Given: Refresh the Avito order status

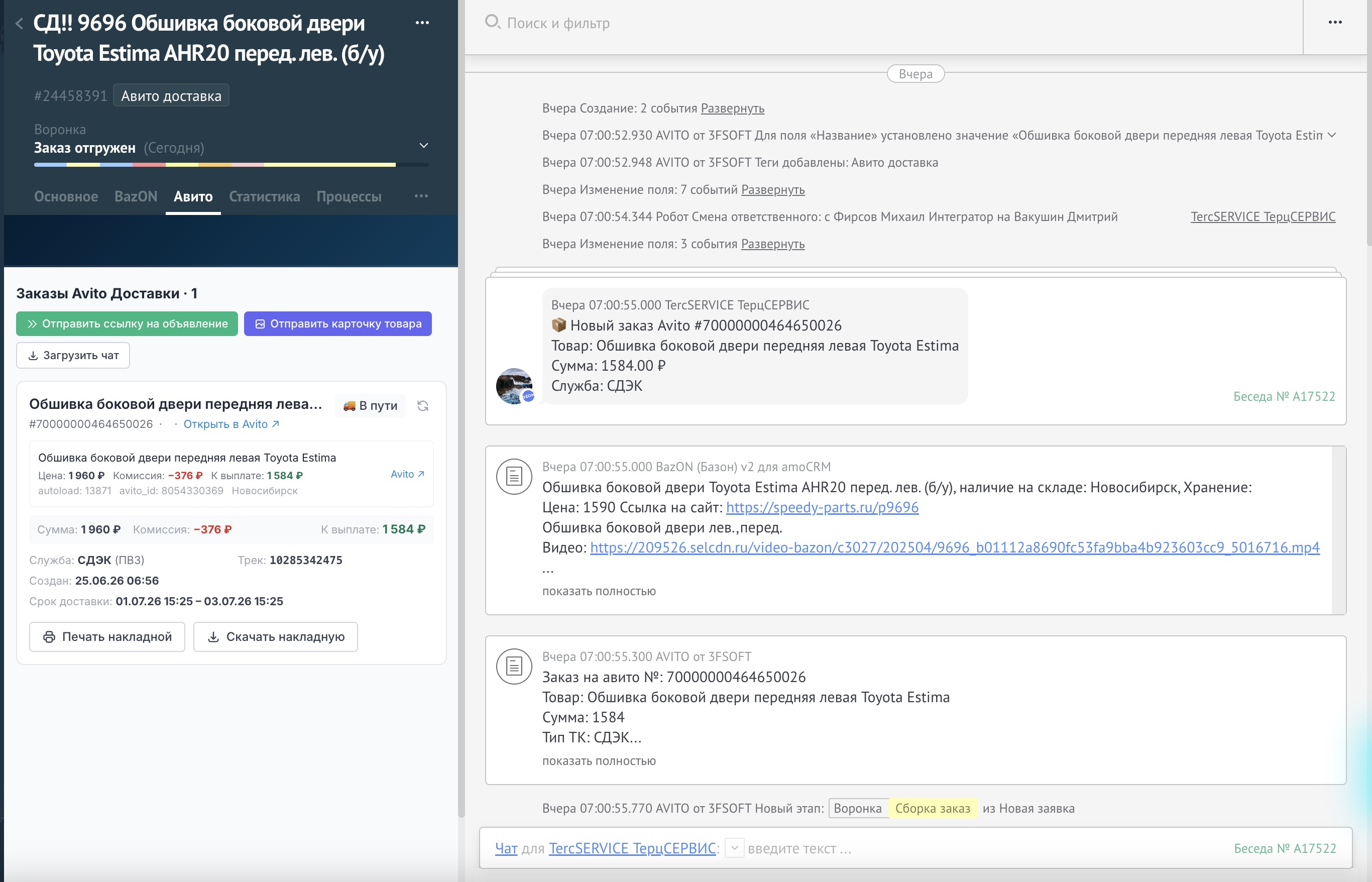Looking at the screenshot, I should click(422, 405).
